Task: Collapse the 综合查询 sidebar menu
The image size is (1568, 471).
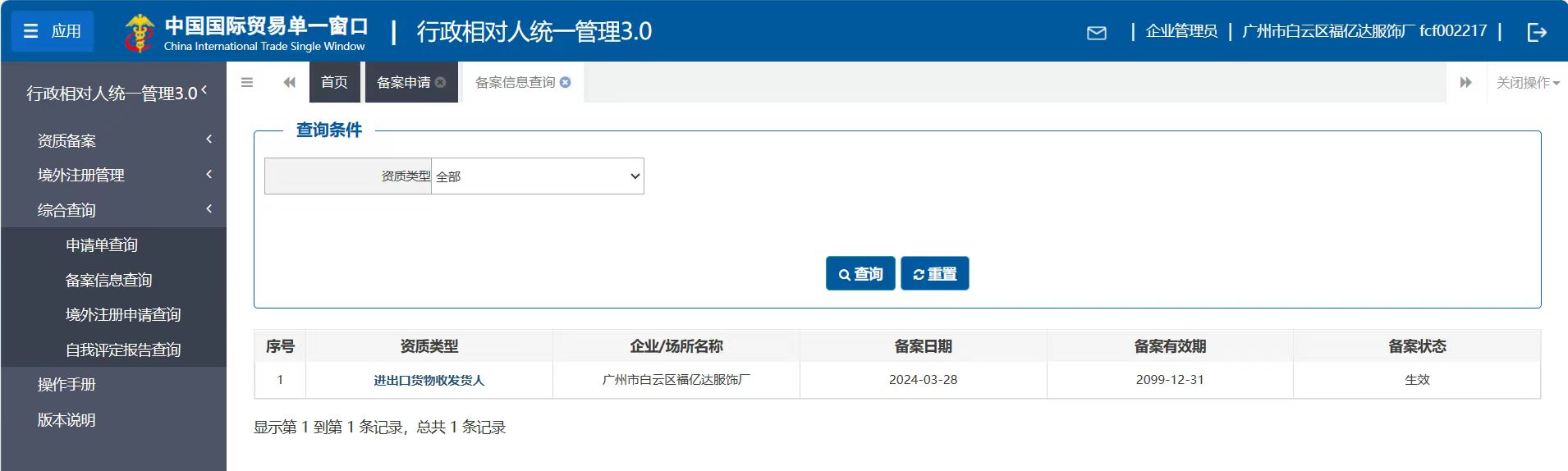Action: [x=113, y=210]
